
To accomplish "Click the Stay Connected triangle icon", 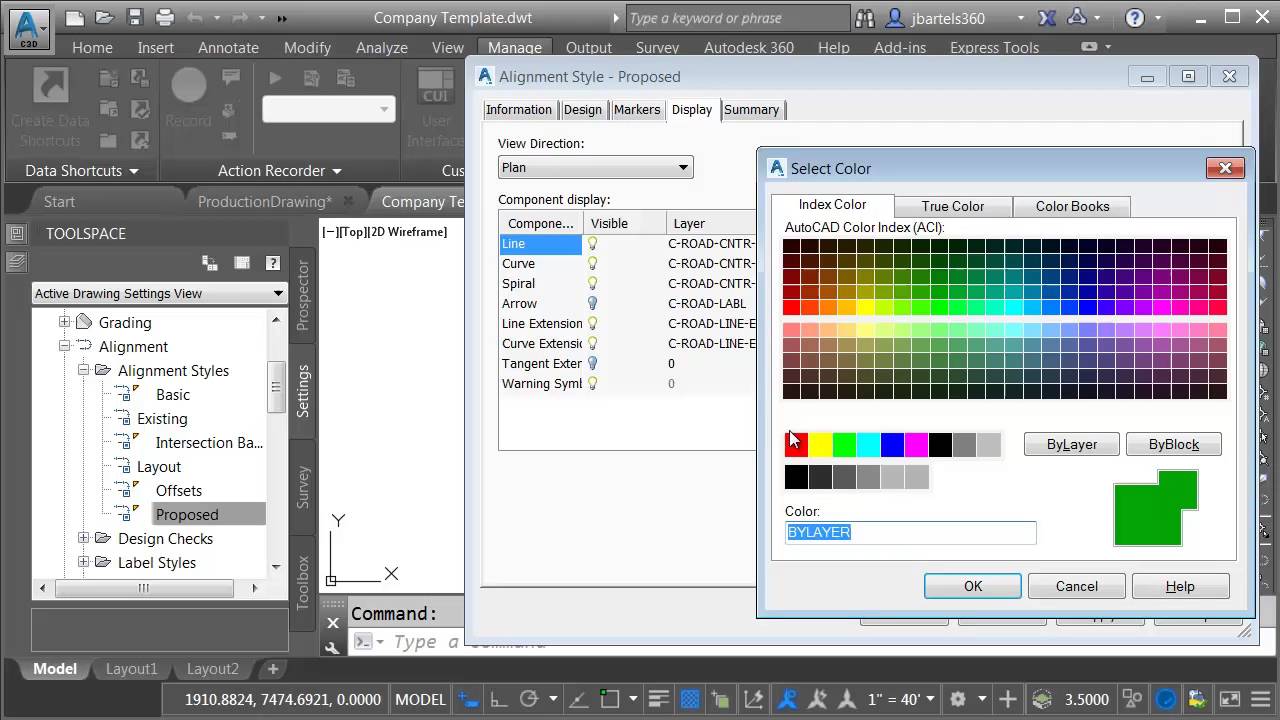I will [1077, 17].
